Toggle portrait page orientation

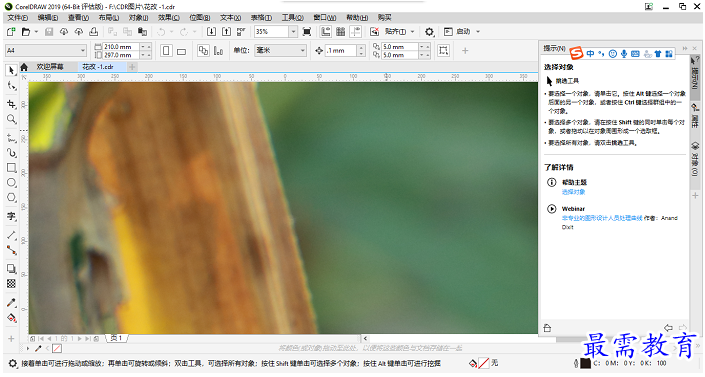click(166, 50)
